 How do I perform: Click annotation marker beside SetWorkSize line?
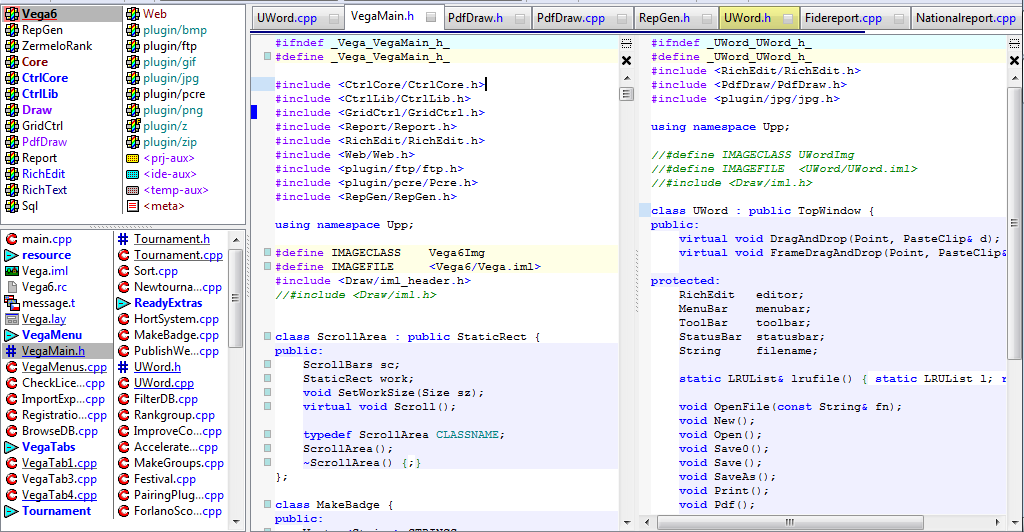(268, 393)
